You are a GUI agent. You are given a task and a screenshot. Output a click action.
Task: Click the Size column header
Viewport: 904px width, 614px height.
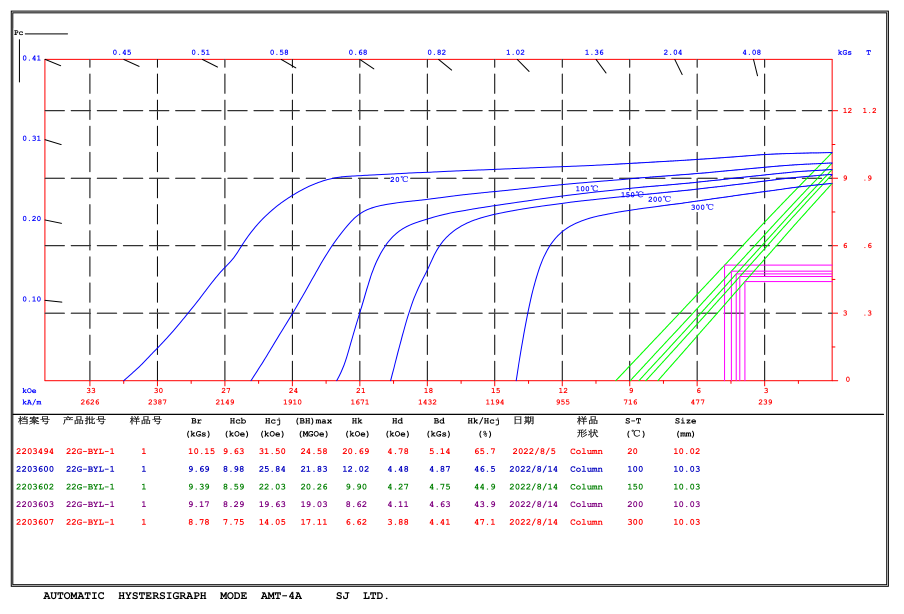coord(685,421)
